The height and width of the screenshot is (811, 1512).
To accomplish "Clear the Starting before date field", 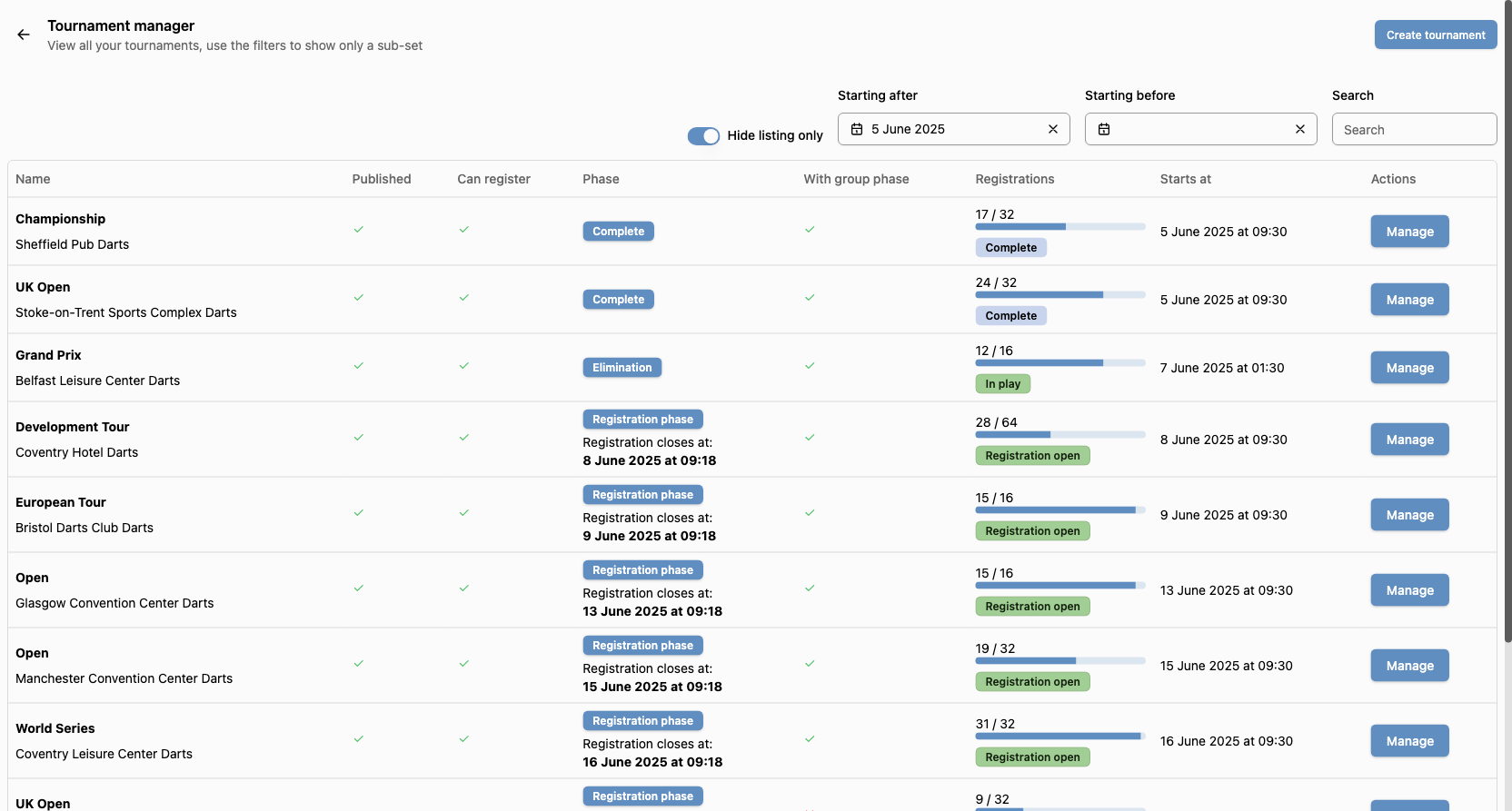I will (x=1299, y=129).
